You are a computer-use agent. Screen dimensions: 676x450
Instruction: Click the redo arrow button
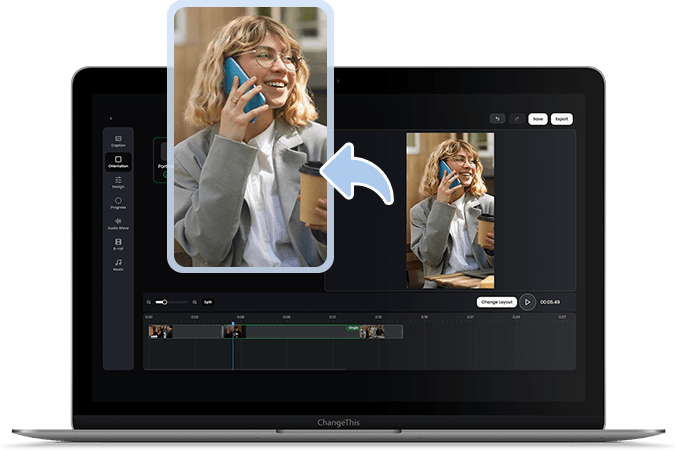(x=516, y=119)
